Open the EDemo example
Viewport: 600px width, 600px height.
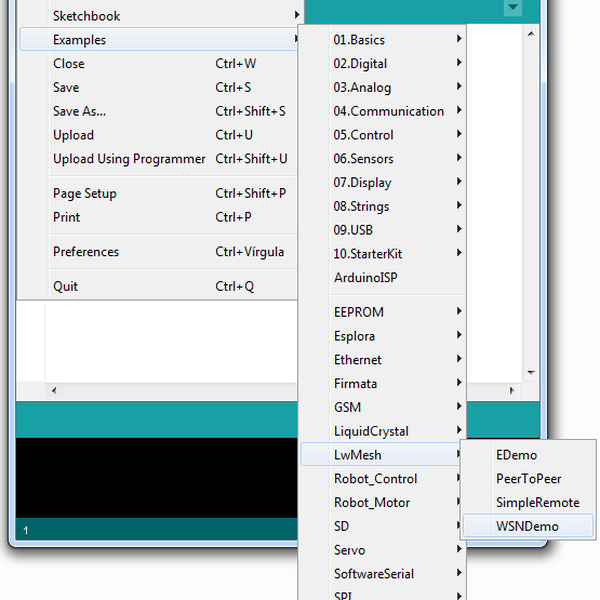point(516,455)
